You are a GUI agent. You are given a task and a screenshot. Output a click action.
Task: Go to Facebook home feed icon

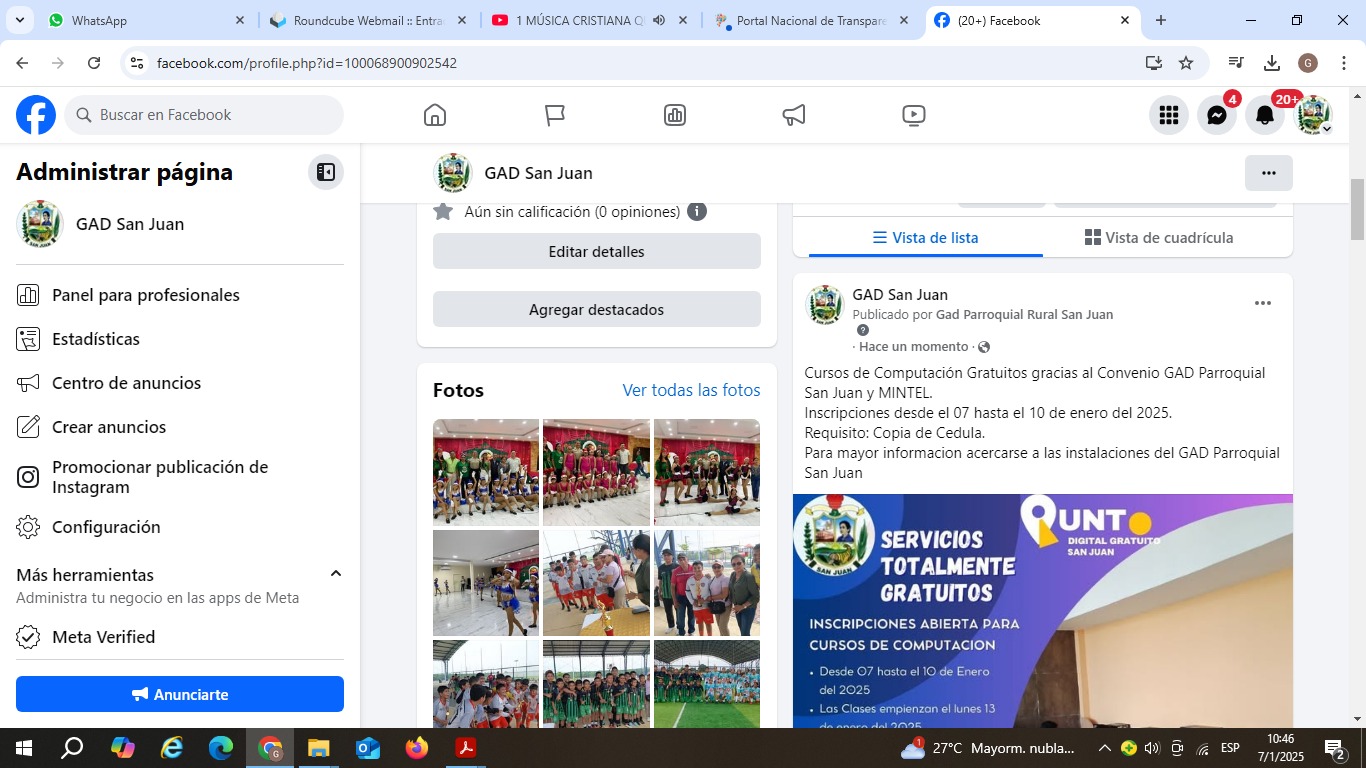[435, 115]
